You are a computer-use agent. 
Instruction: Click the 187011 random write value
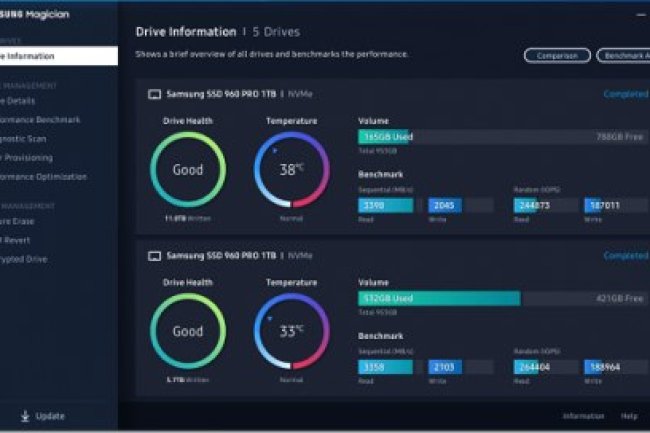pyautogui.click(x=605, y=206)
